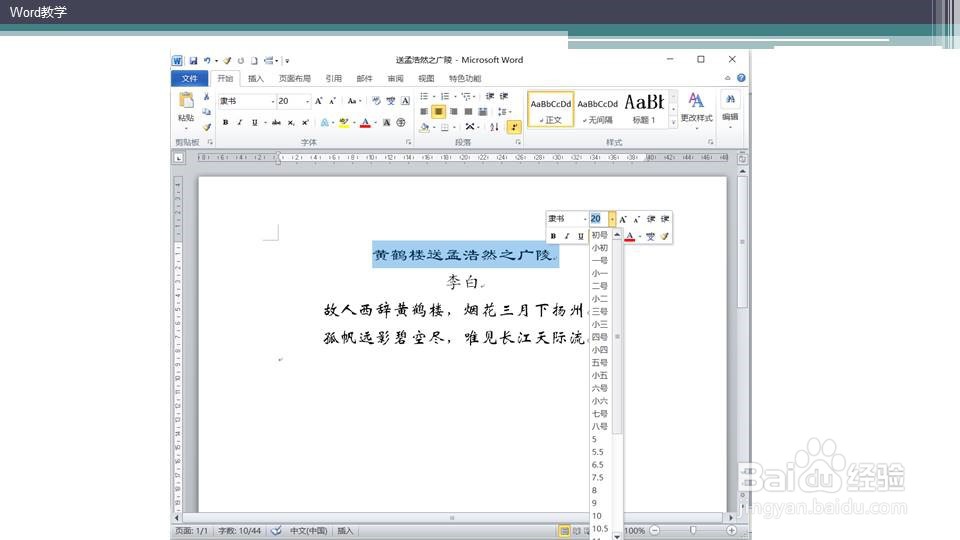Image resolution: width=960 pixels, height=540 pixels.
Task: Switch to the 插入 (Insert) tab
Action: (x=256, y=78)
